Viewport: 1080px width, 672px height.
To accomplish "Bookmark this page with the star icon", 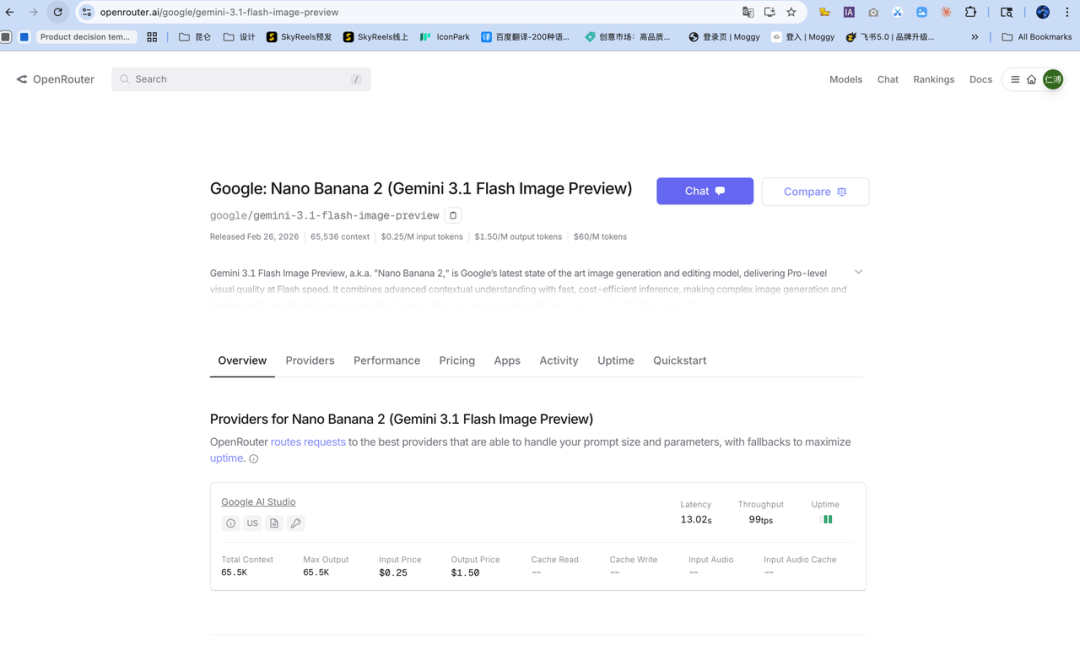I will click(791, 12).
